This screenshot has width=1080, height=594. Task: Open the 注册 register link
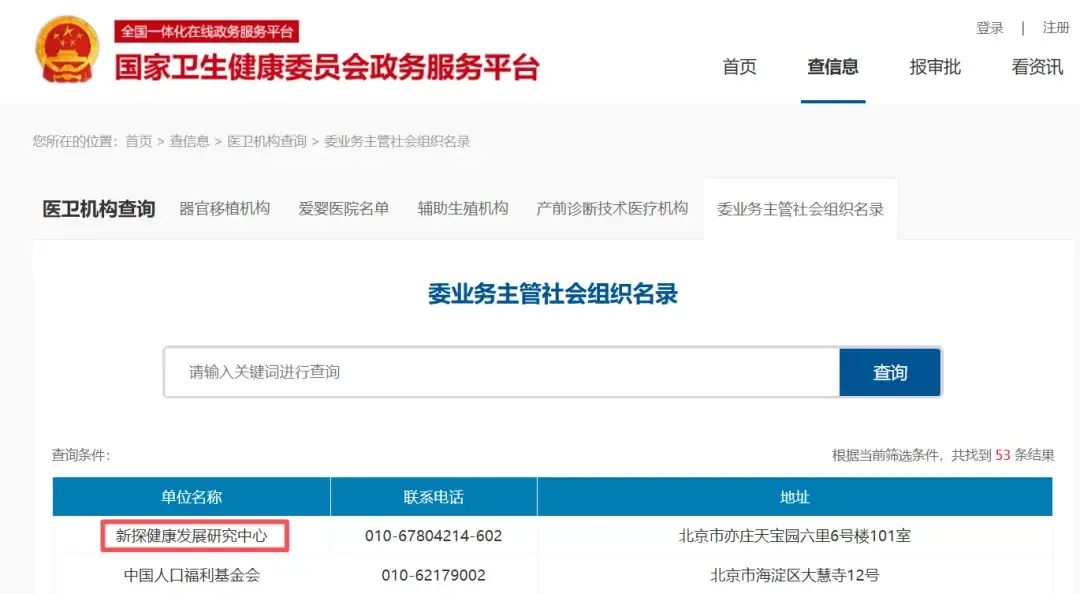click(1055, 28)
